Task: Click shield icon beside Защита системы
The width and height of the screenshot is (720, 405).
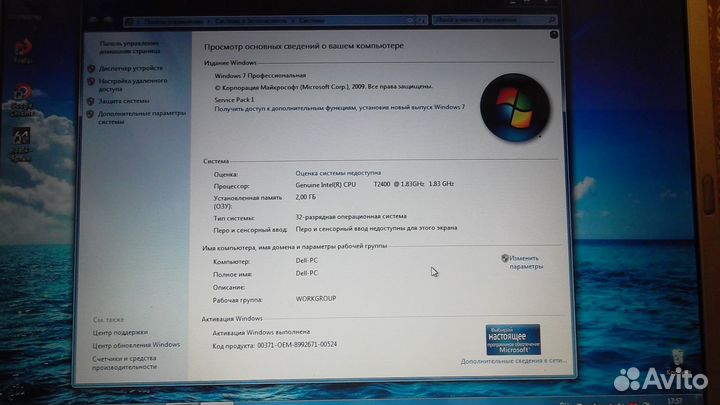Action: [x=91, y=101]
